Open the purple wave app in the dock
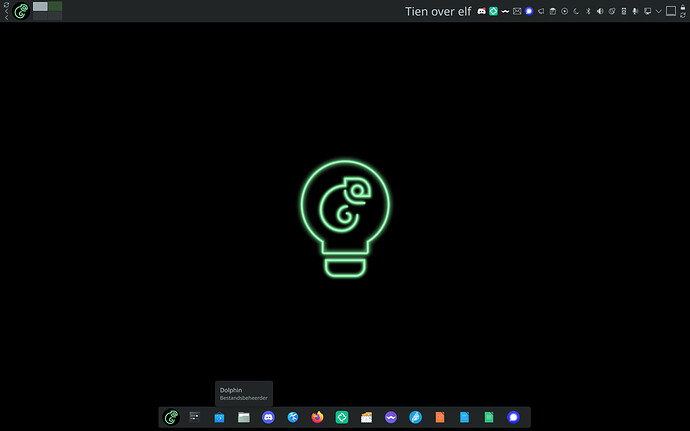Image resolution: width=690 pixels, height=431 pixels. click(391, 417)
